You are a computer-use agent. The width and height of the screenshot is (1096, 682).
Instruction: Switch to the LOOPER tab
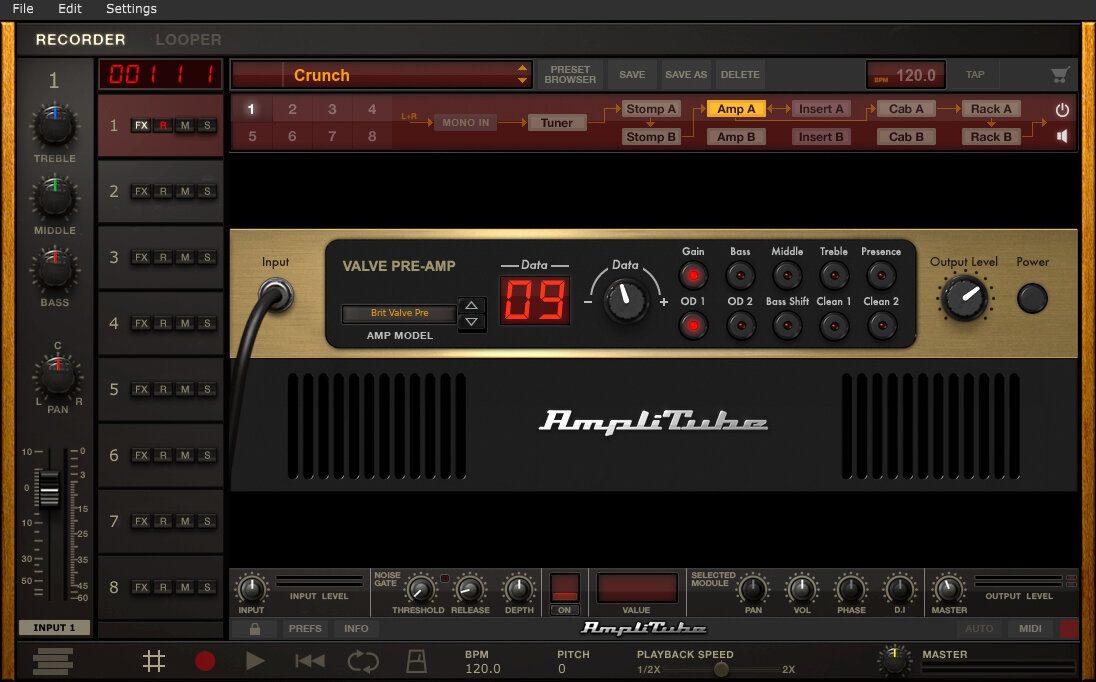coord(188,40)
